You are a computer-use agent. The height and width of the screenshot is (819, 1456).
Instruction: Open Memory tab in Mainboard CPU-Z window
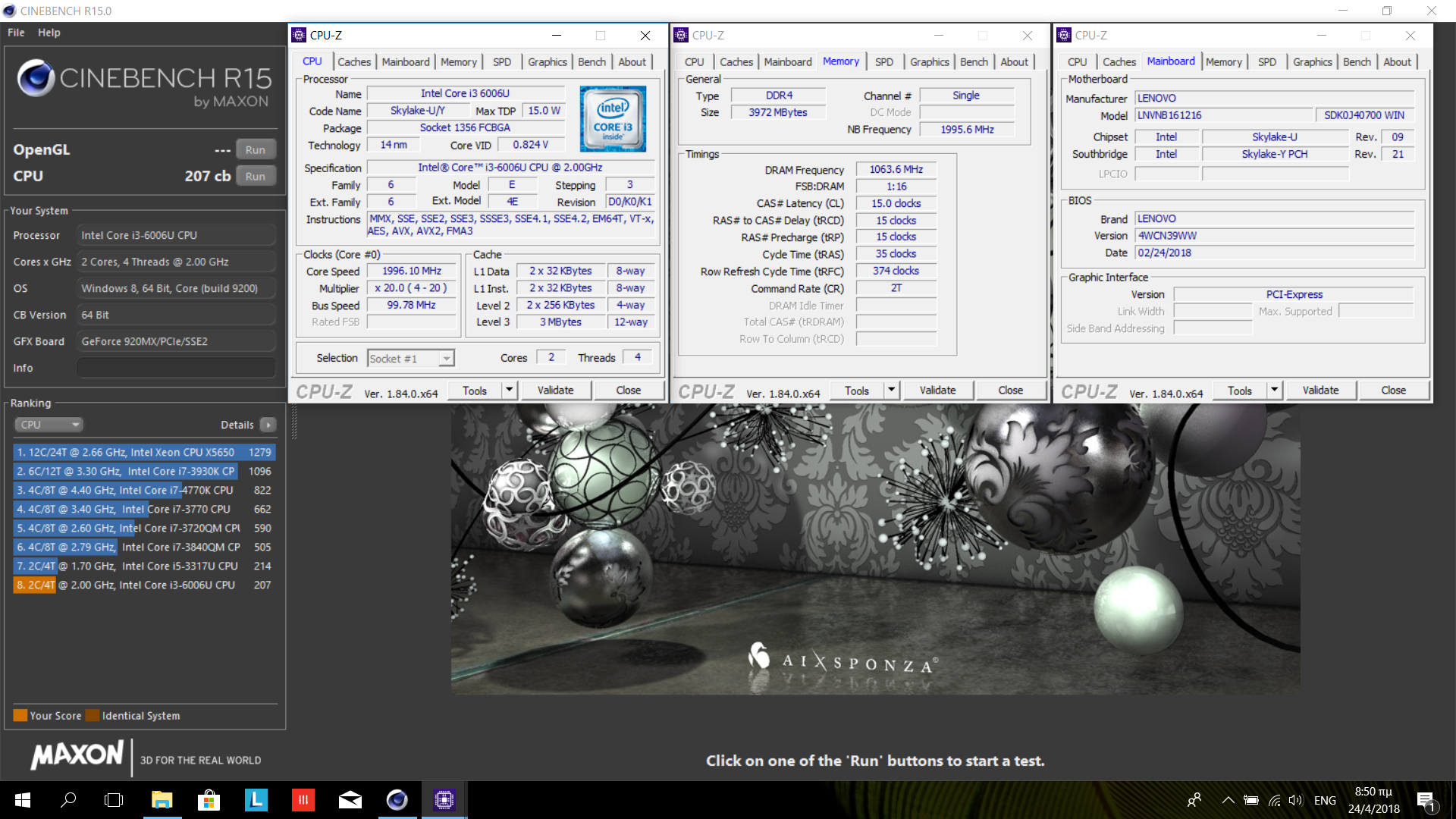pos(1224,61)
